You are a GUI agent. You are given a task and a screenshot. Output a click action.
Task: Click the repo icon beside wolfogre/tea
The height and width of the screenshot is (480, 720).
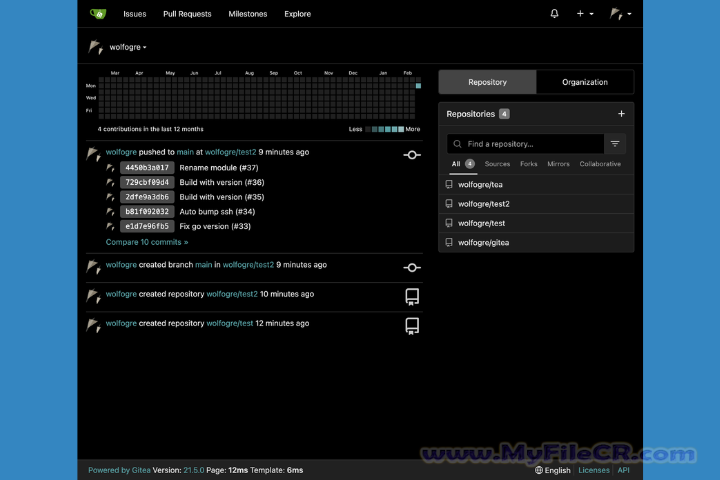click(x=449, y=184)
